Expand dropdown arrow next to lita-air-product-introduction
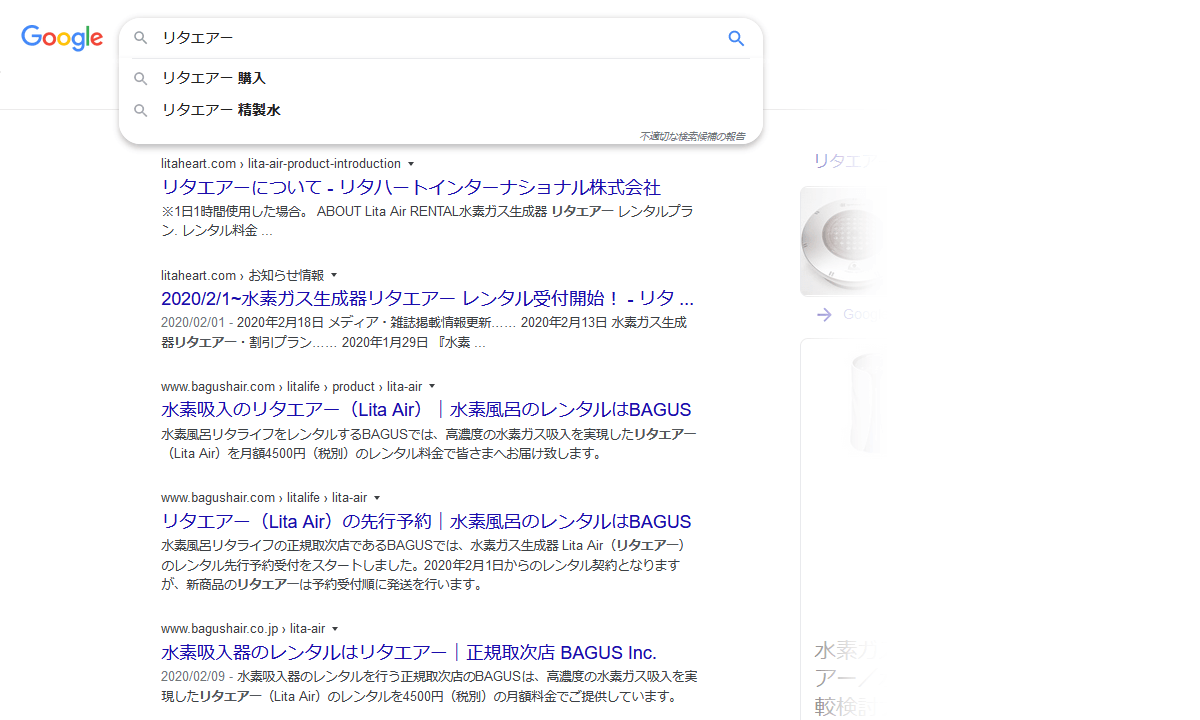1200x720 pixels. pyautogui.click(x=411, y=163)
